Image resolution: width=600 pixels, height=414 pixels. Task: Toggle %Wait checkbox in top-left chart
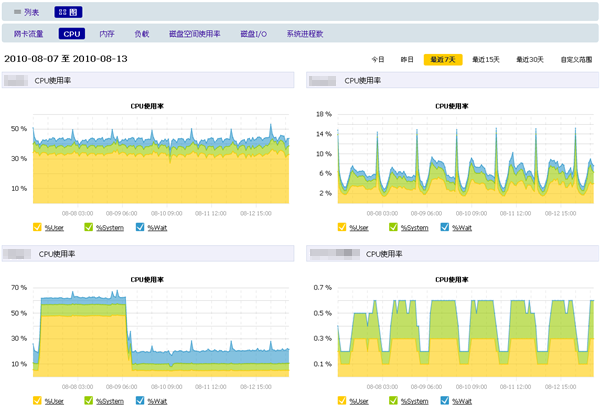click(140, 227)
